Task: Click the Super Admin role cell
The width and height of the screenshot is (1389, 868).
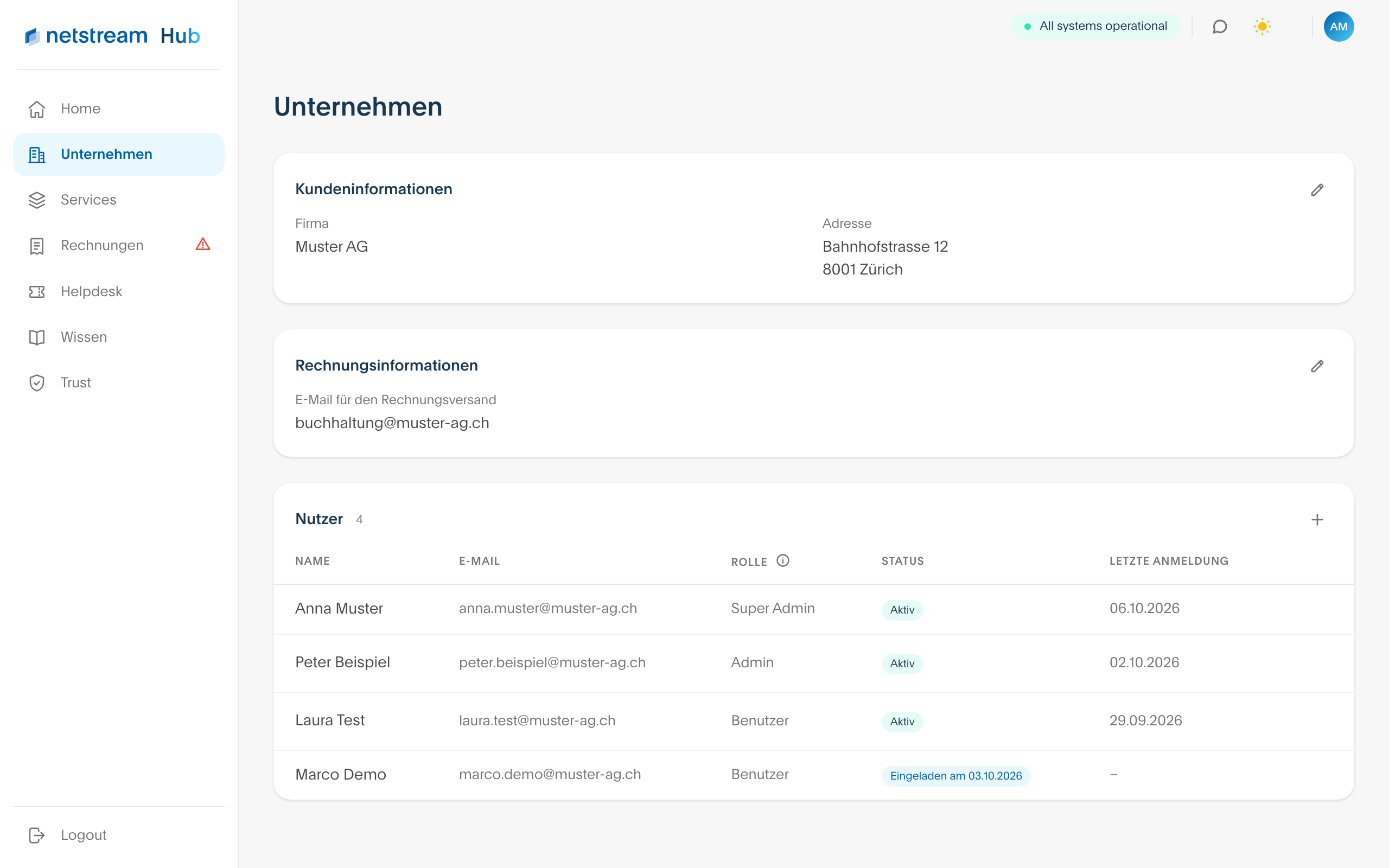Action: point(773,609)
